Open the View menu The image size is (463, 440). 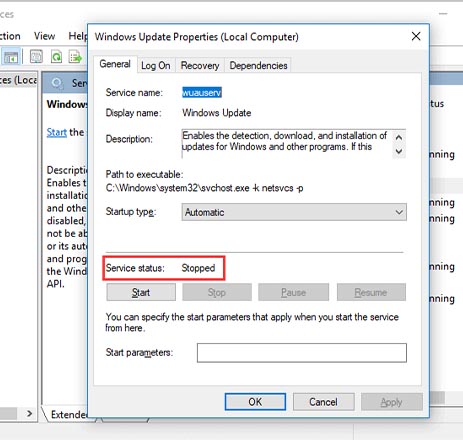[x=44, y=36]
